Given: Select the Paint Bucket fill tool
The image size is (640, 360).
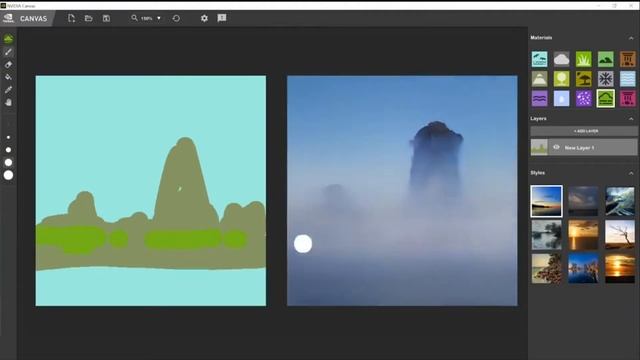Looking at the screenshot, I should point(8,77).
